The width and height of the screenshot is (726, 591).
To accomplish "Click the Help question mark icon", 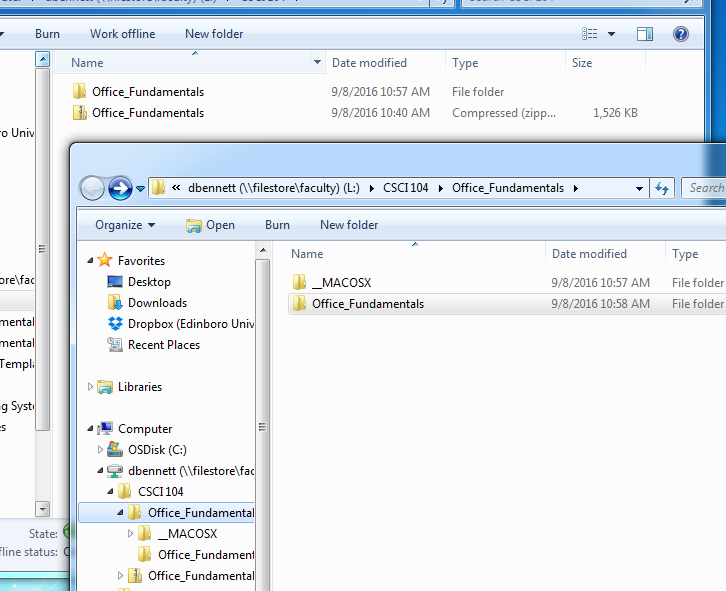I will coord(681,34).
